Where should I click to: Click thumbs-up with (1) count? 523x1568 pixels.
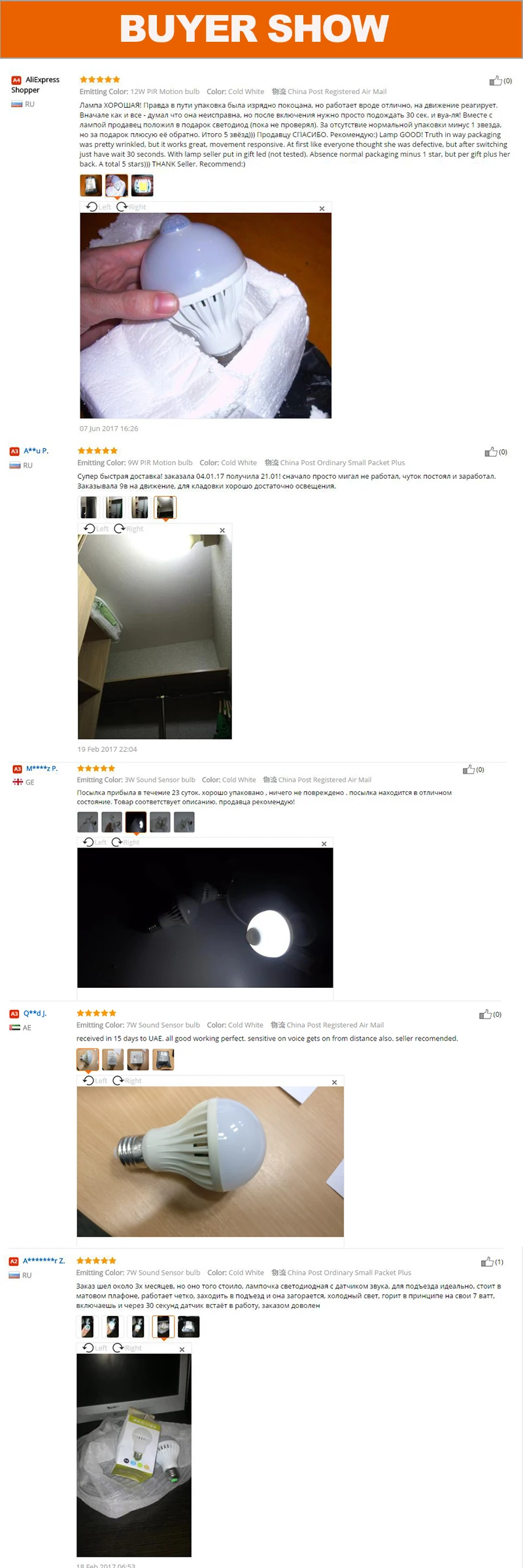487,1262
